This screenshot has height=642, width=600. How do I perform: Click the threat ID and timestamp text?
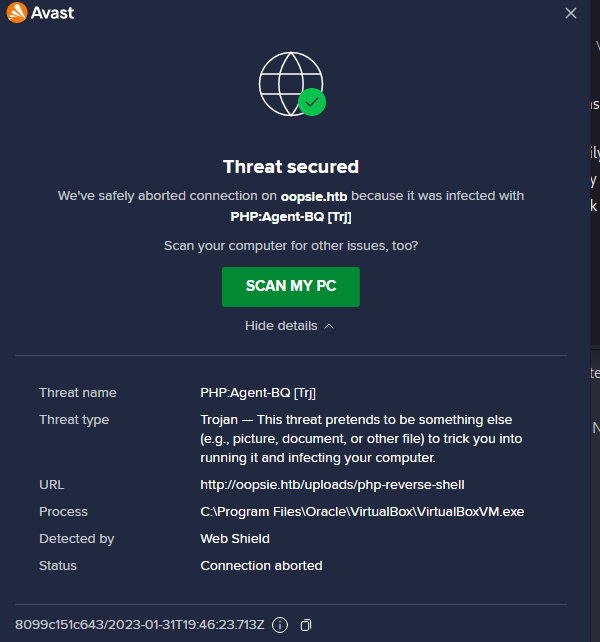click(140, 625)
